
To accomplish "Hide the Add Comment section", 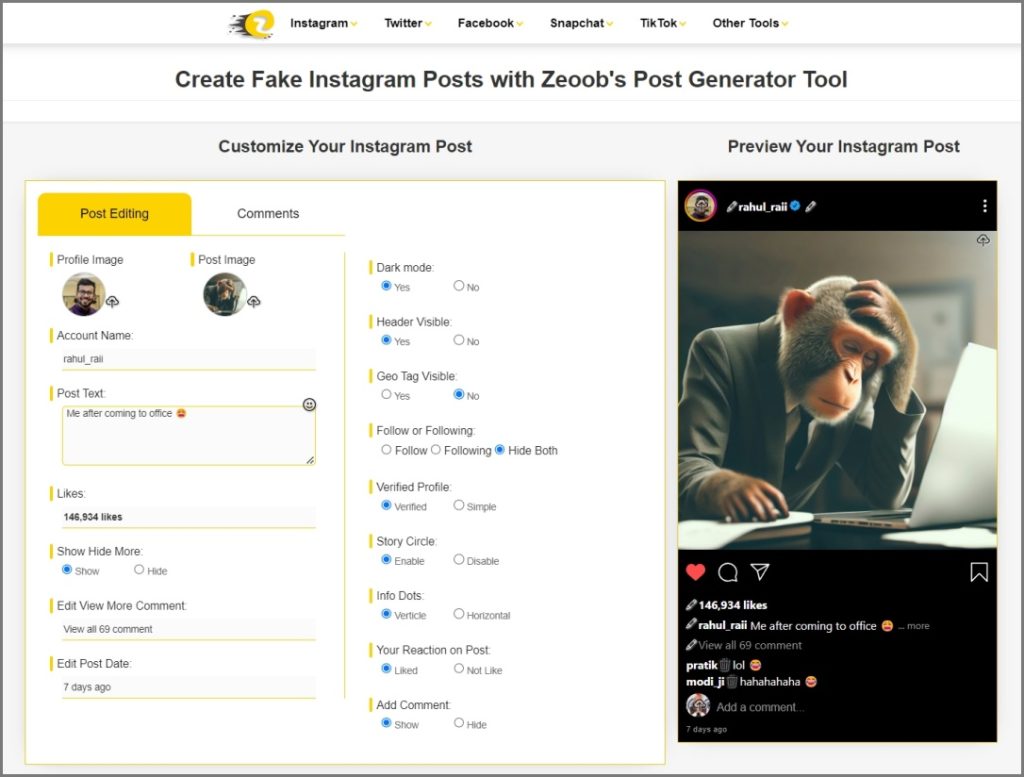I will click(x=458, y=723).
